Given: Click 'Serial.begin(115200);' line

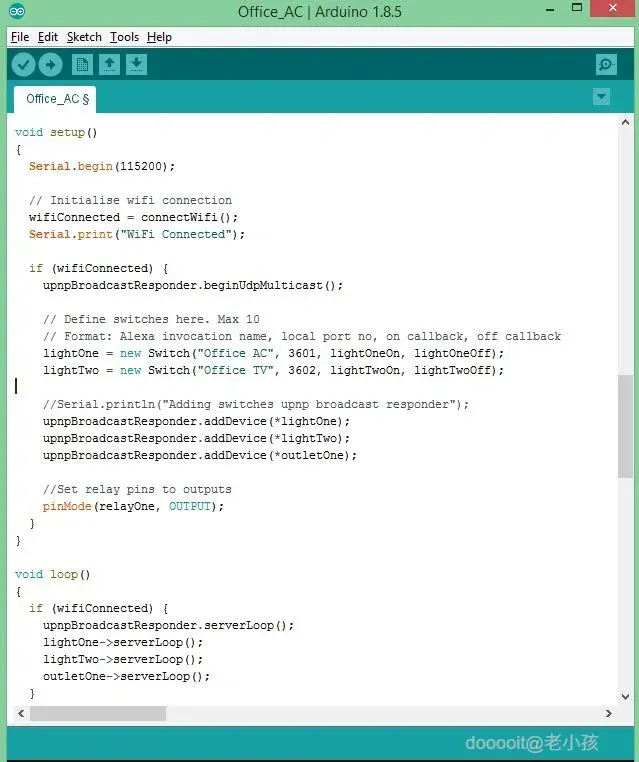Looking at the screenshot, I should [102, 166].
